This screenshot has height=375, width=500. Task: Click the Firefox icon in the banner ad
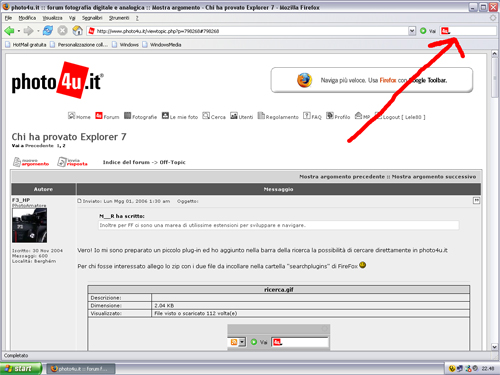click(x=304, y=80)
